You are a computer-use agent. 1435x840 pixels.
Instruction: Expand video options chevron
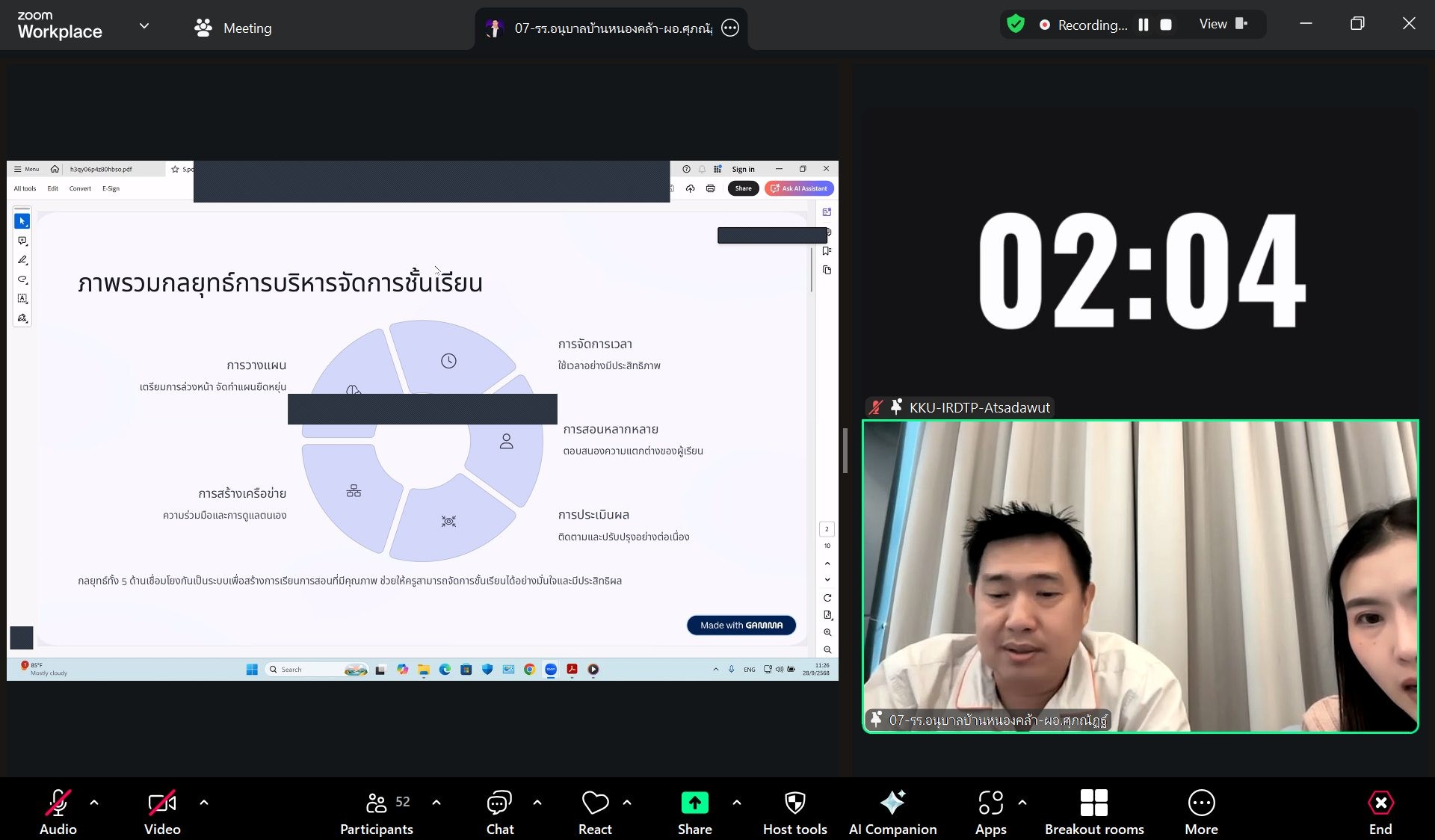point(204,803)
